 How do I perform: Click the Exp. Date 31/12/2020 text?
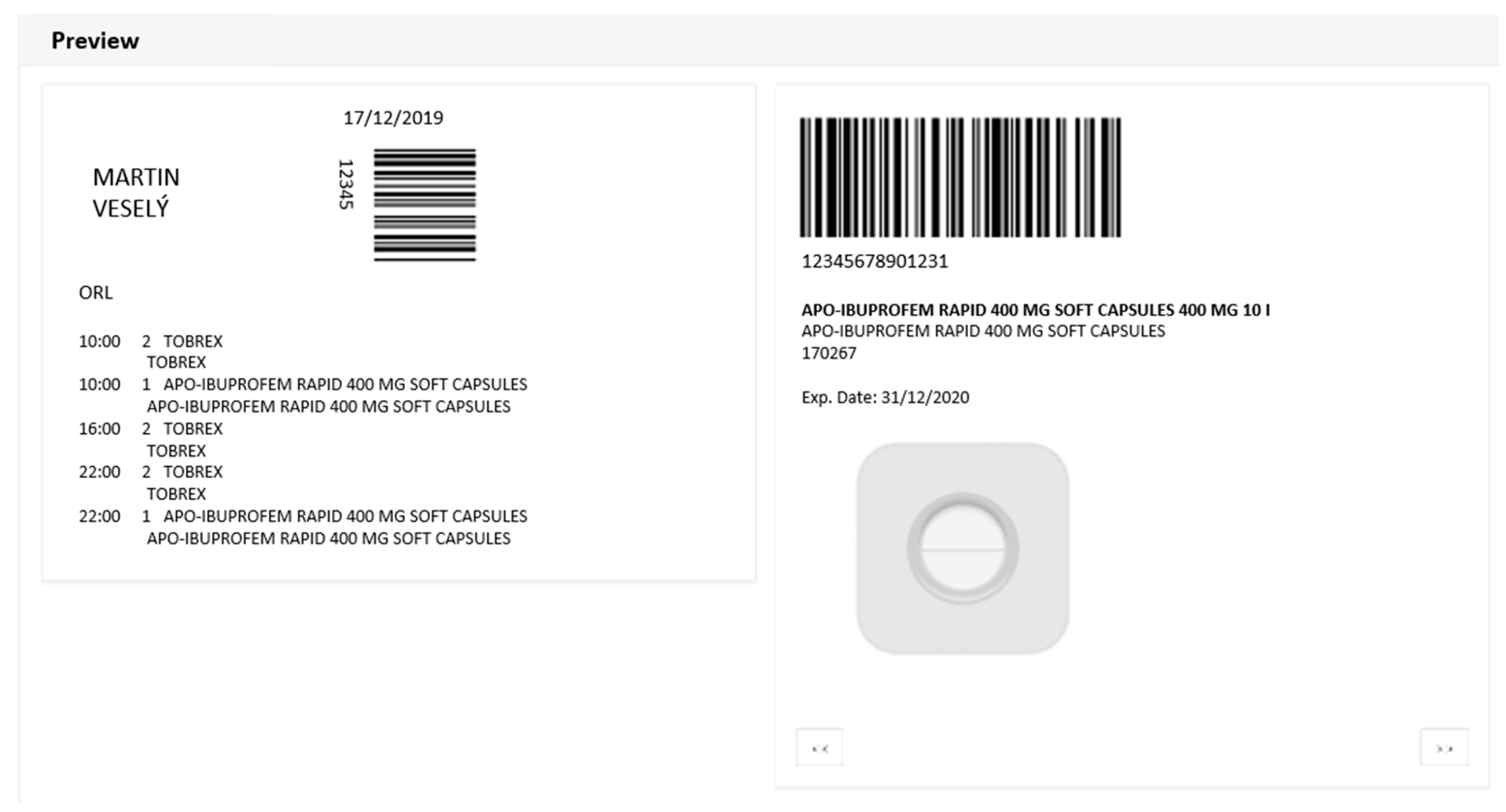click(885, 397)
